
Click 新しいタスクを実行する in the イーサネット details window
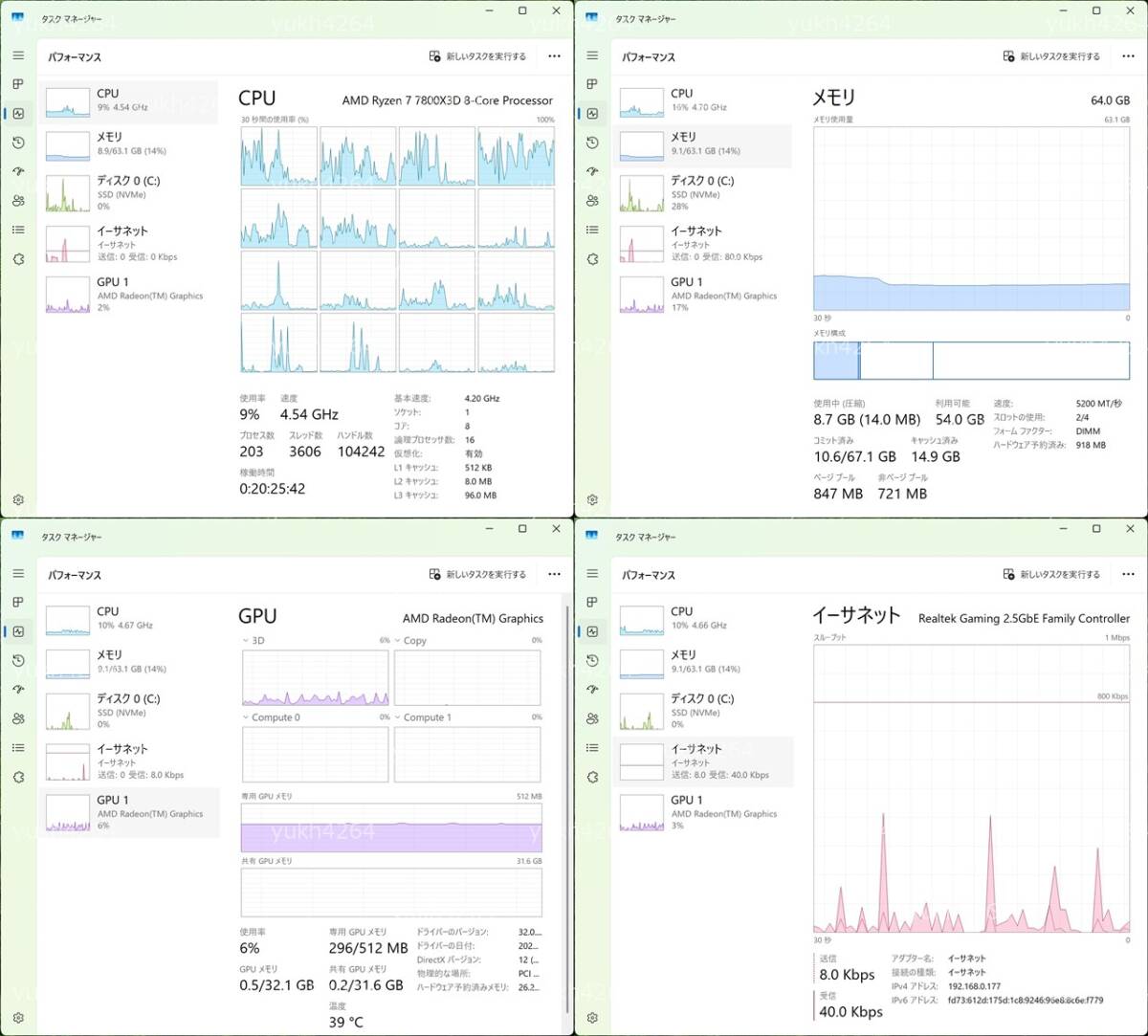pos(1051,575)
